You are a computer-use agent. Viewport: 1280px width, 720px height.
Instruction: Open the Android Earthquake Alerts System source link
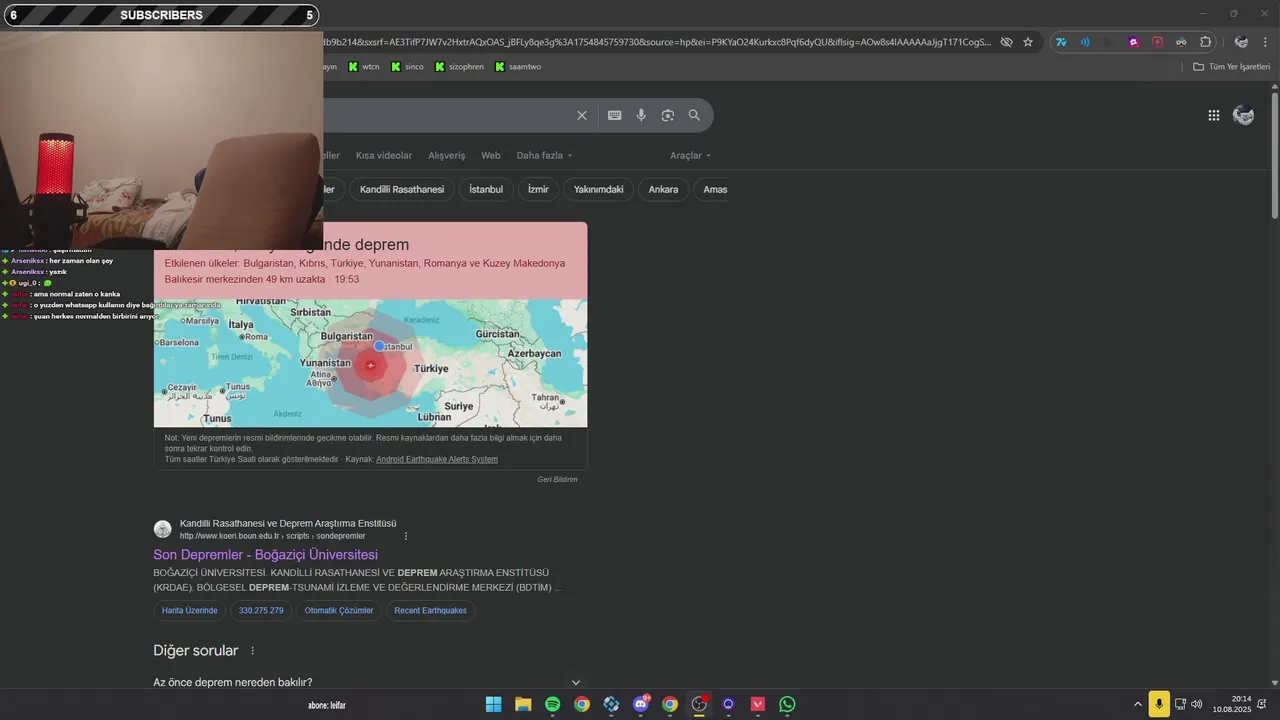[437, 459]
